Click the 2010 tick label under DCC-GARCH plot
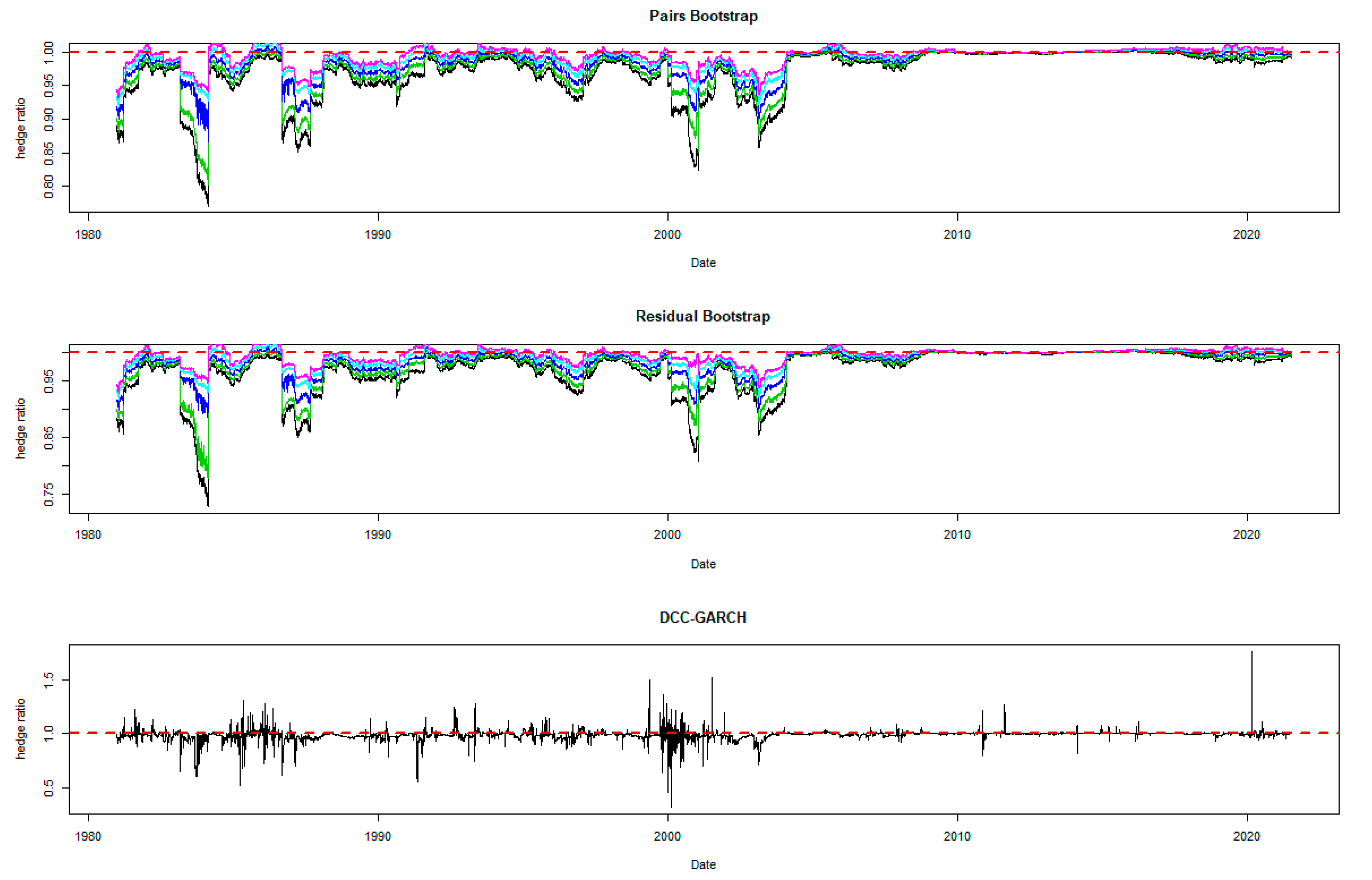This screenshot has width=1372, height=880. (957, 836)
